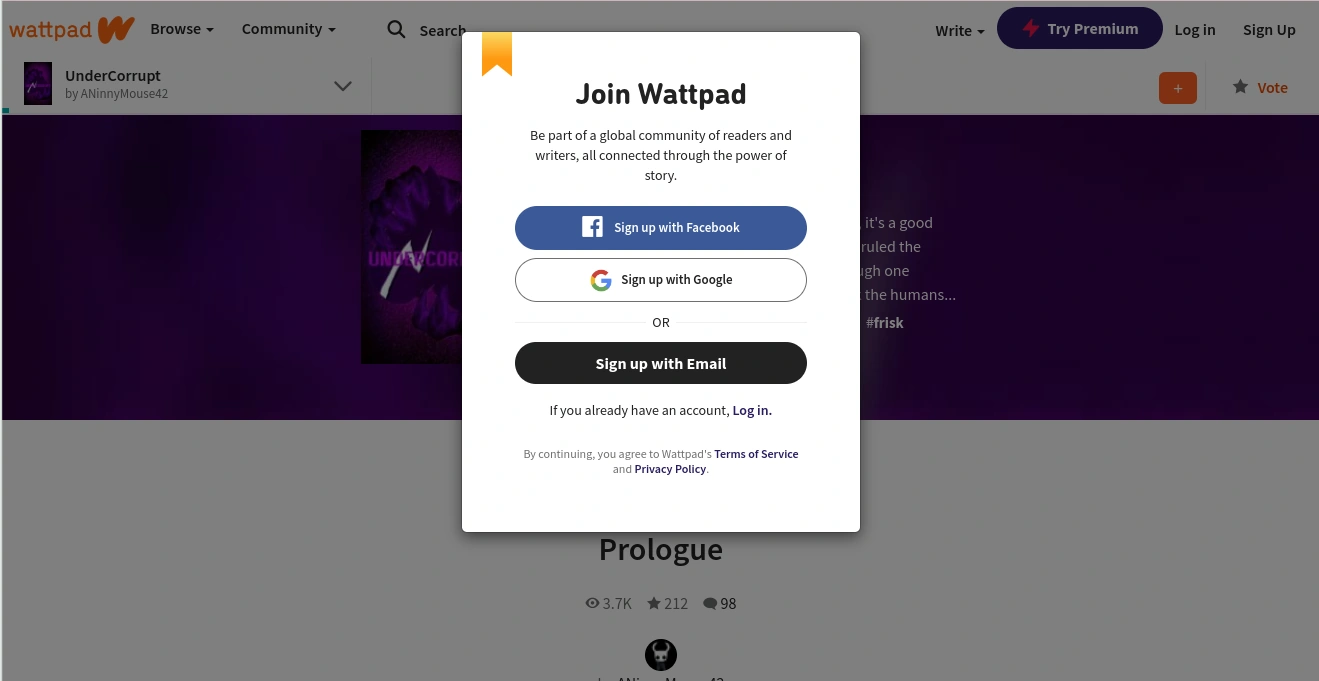Click Log in in the top navigation
Viewport: 1319px width, 681px height.
pos(1195,29)
